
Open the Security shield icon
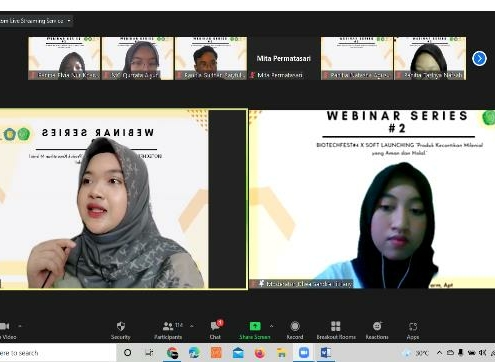coord(121,330)
